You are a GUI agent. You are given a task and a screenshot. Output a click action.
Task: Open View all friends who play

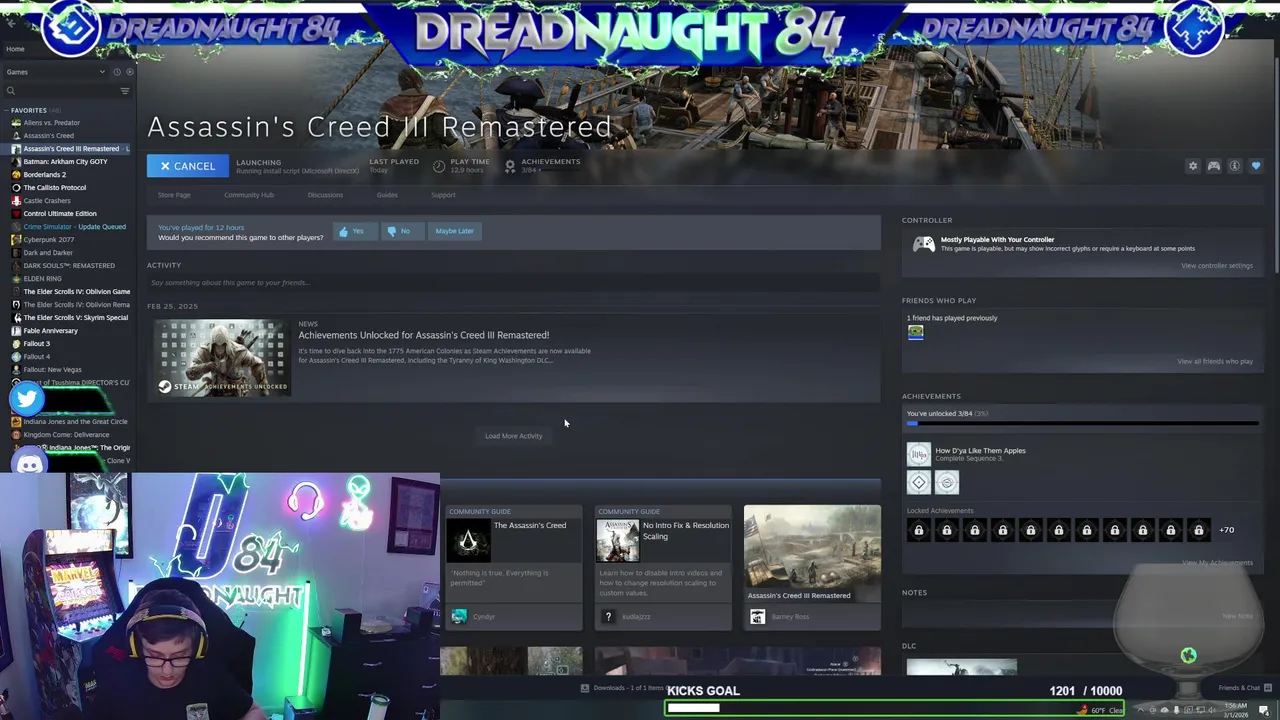coord(1214,362)
